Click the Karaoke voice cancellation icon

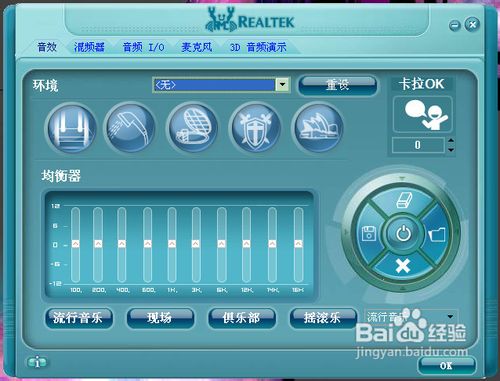pyautogui.click(x=422, y=115)
